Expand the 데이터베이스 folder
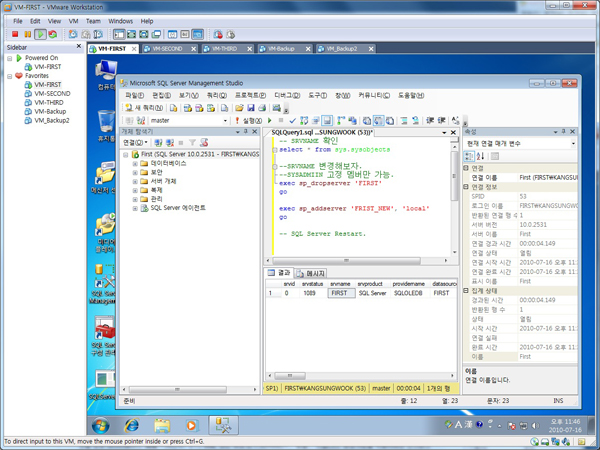Screen dimensions: 600x450 (135, 164)
